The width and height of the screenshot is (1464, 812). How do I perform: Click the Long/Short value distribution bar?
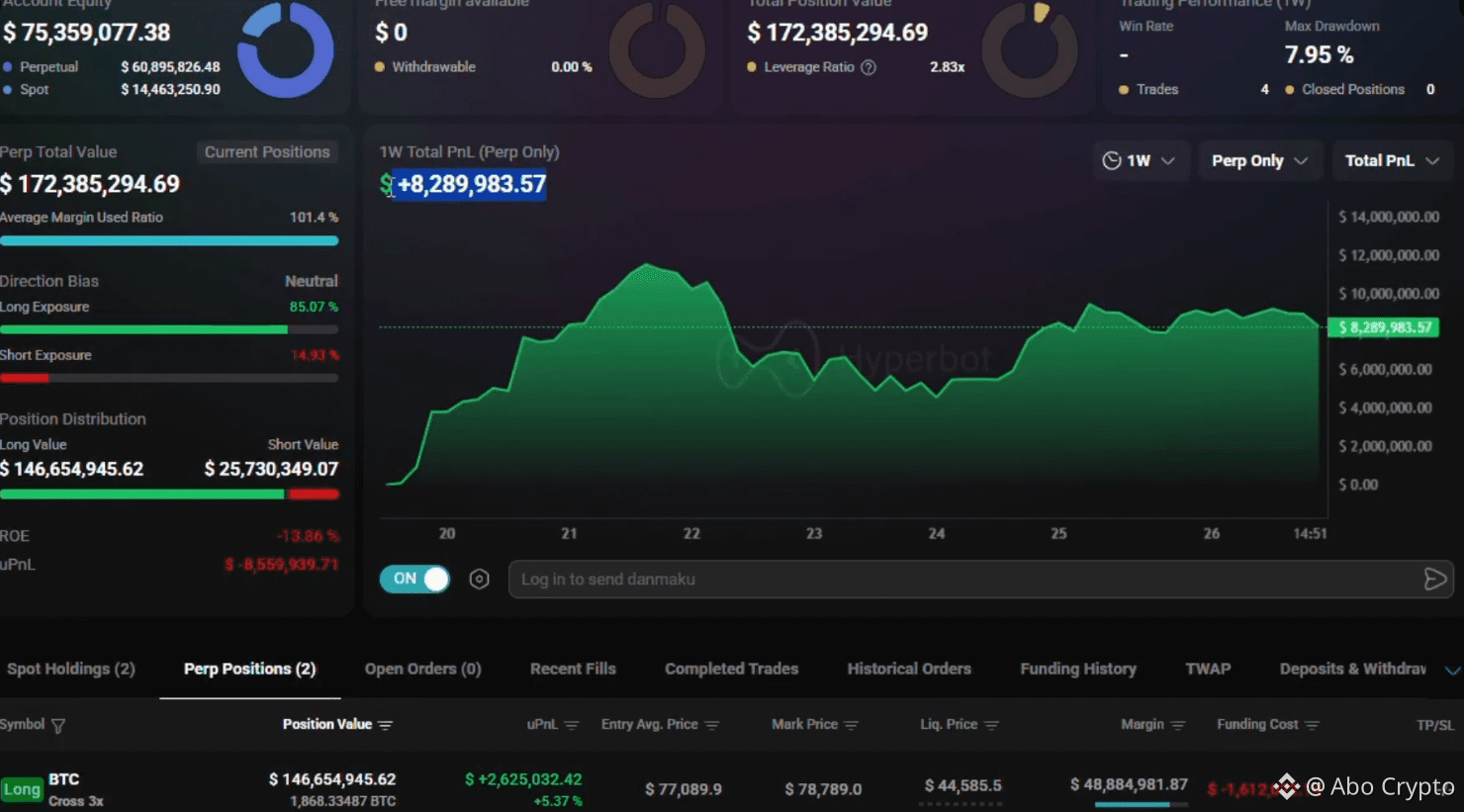[x=169, y=494]
